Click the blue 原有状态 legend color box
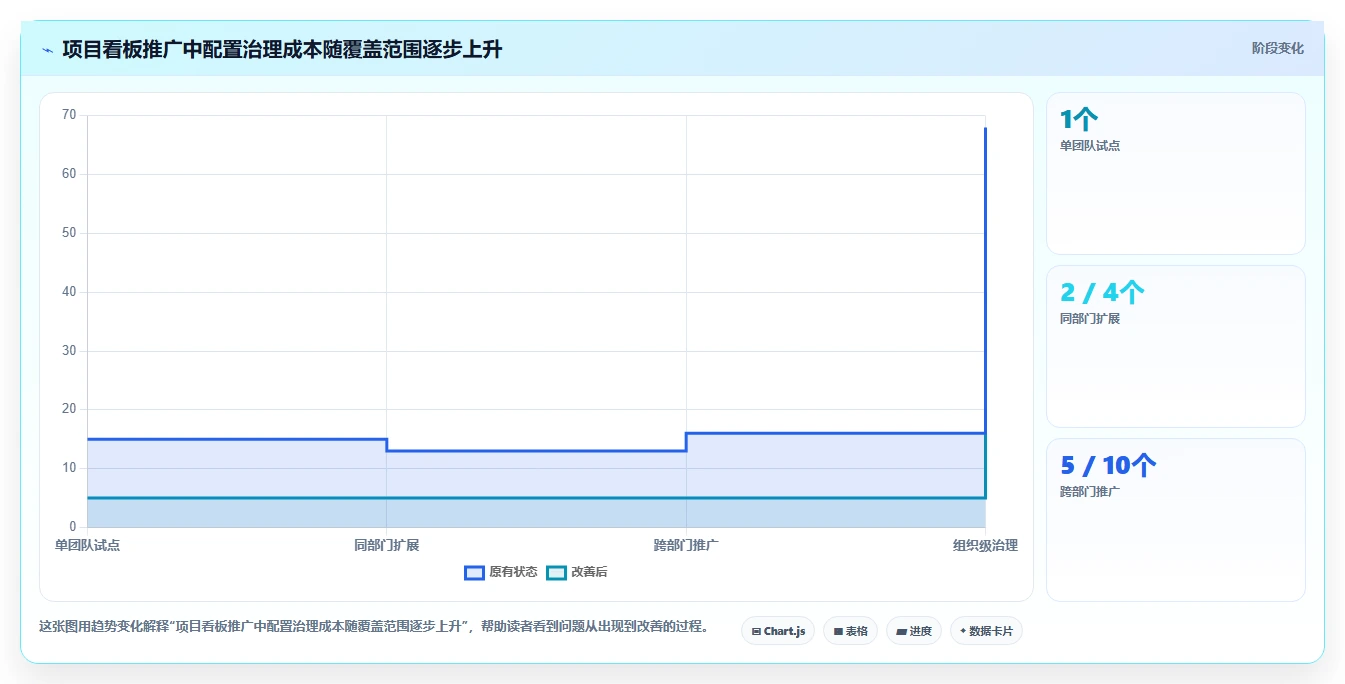1345x684 pixels. (474, 572)
